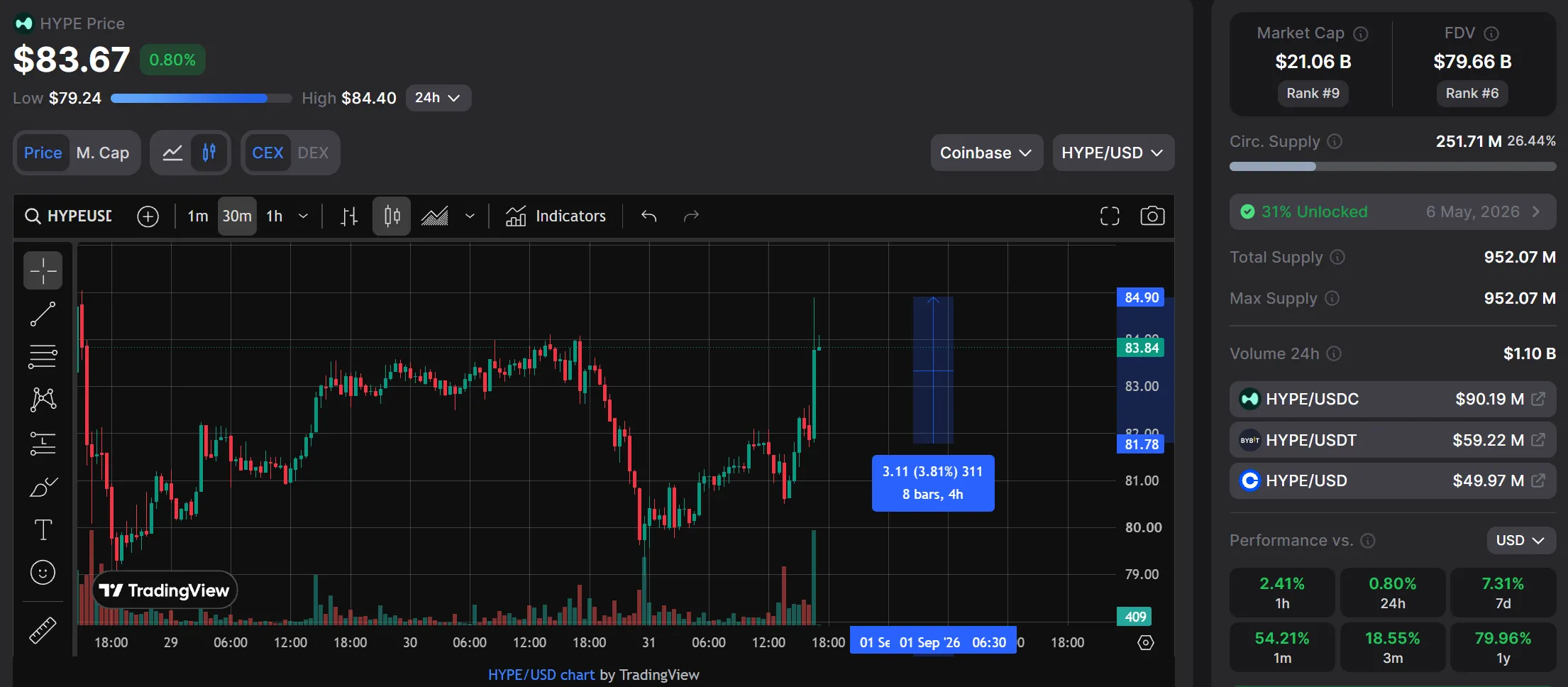Select the crosshair cursor tool
This screenshot has height=687, width=1568.
tap(43, 270)
